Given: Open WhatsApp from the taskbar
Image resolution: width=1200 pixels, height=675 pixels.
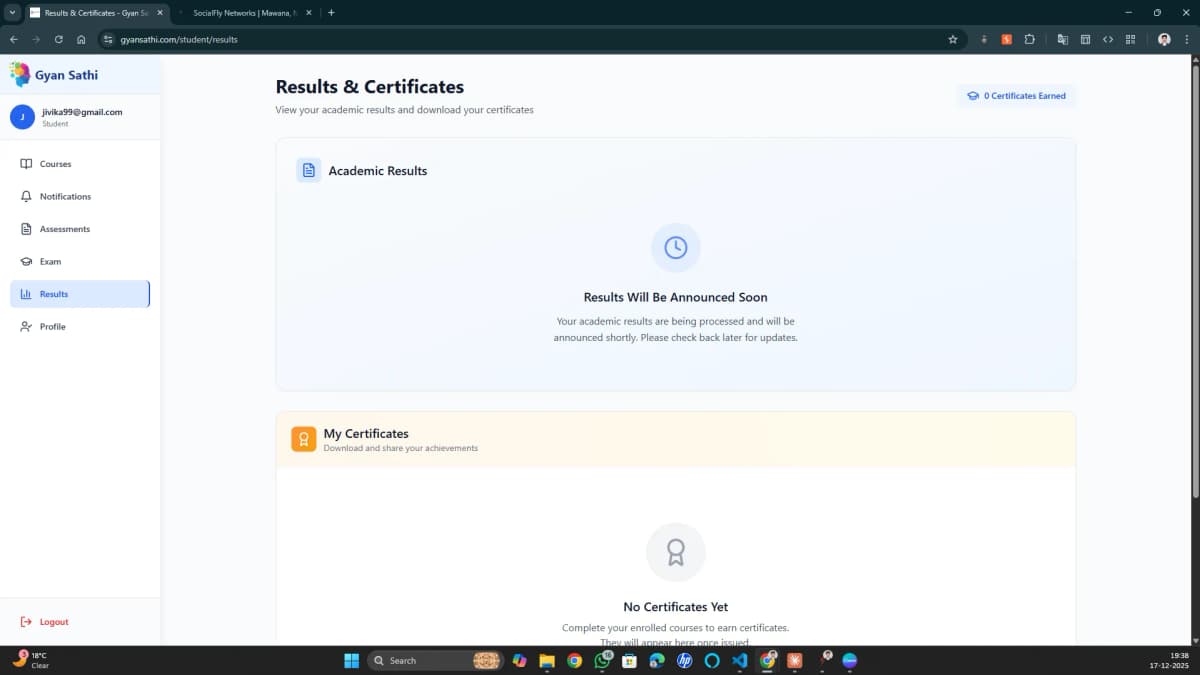Looking at the screenshot, I should (x=602, y=661).
